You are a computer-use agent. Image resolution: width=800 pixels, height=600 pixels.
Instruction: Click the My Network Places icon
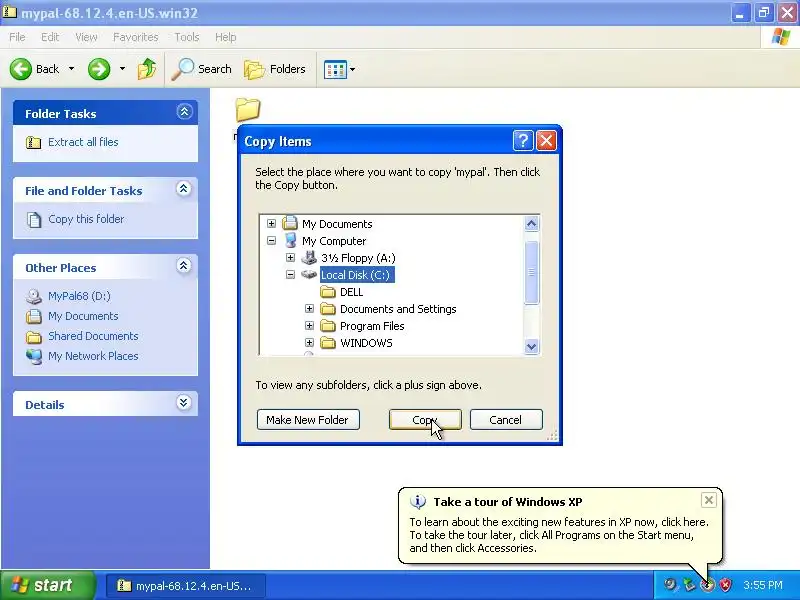[34, 357]
